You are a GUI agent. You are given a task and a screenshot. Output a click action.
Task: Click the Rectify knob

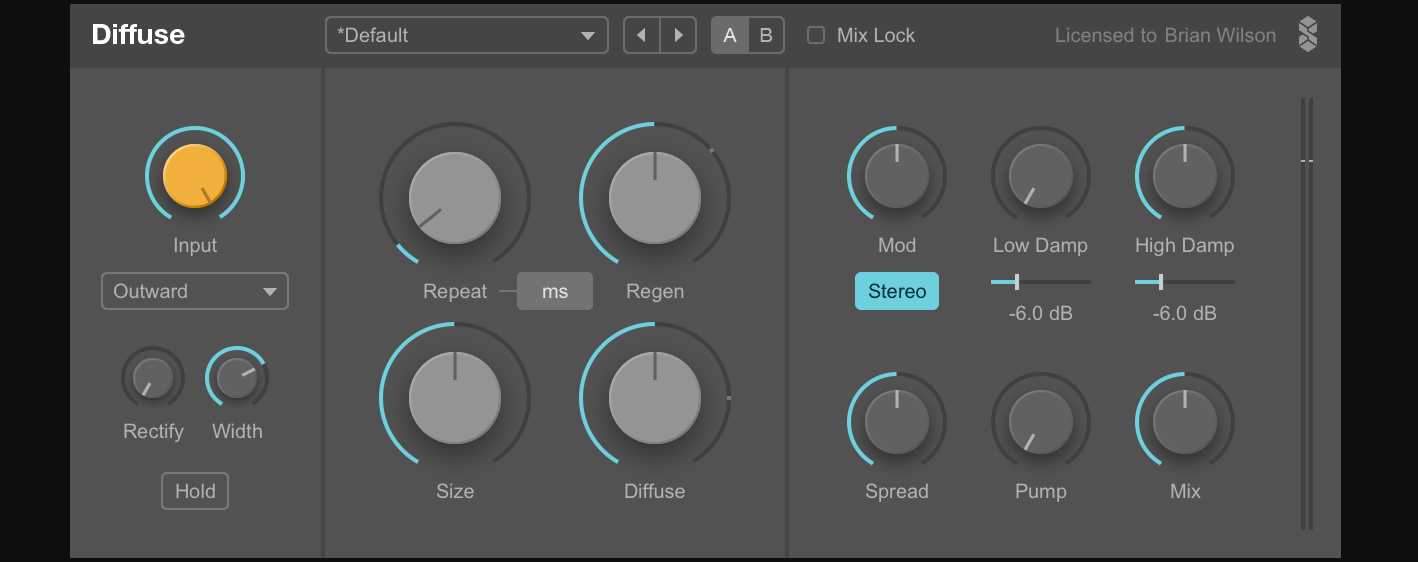click(153, 378)
